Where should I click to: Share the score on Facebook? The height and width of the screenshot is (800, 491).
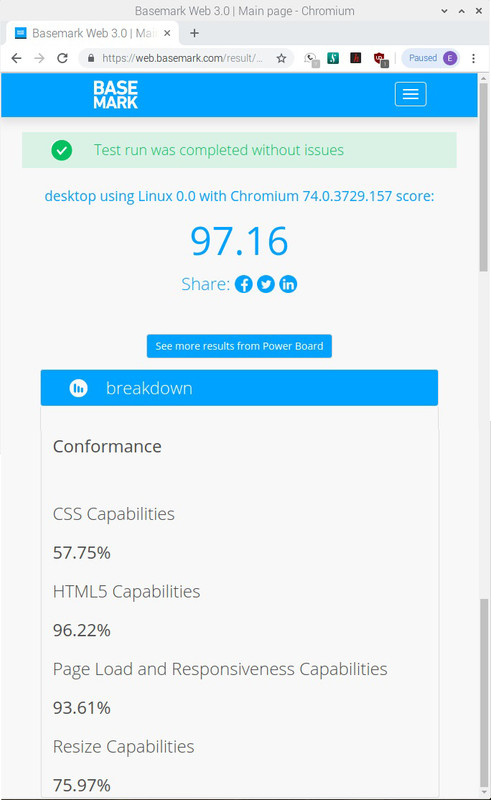[243, 284]
